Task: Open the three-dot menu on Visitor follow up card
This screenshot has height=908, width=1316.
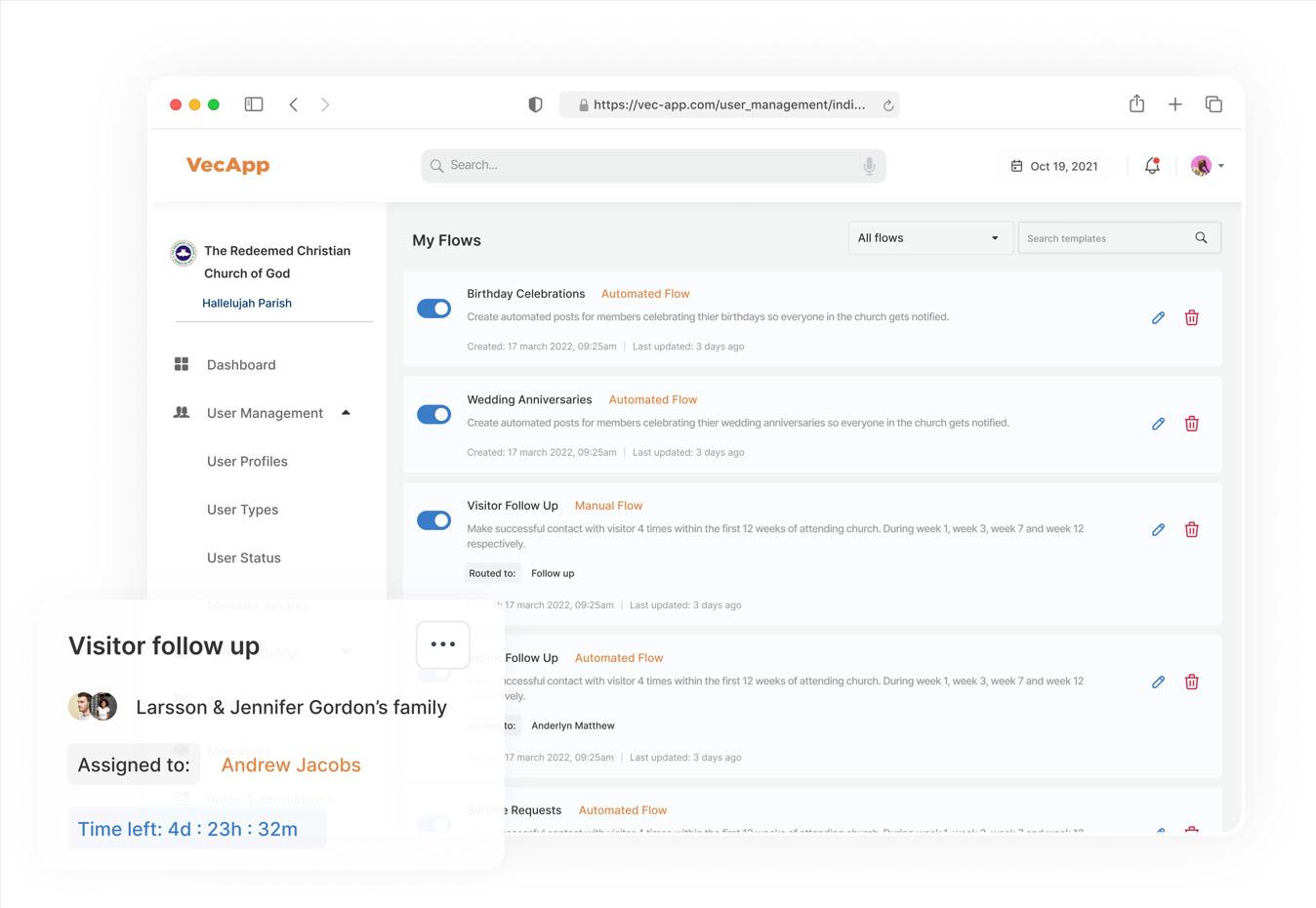Action: [x=442, y=644]
